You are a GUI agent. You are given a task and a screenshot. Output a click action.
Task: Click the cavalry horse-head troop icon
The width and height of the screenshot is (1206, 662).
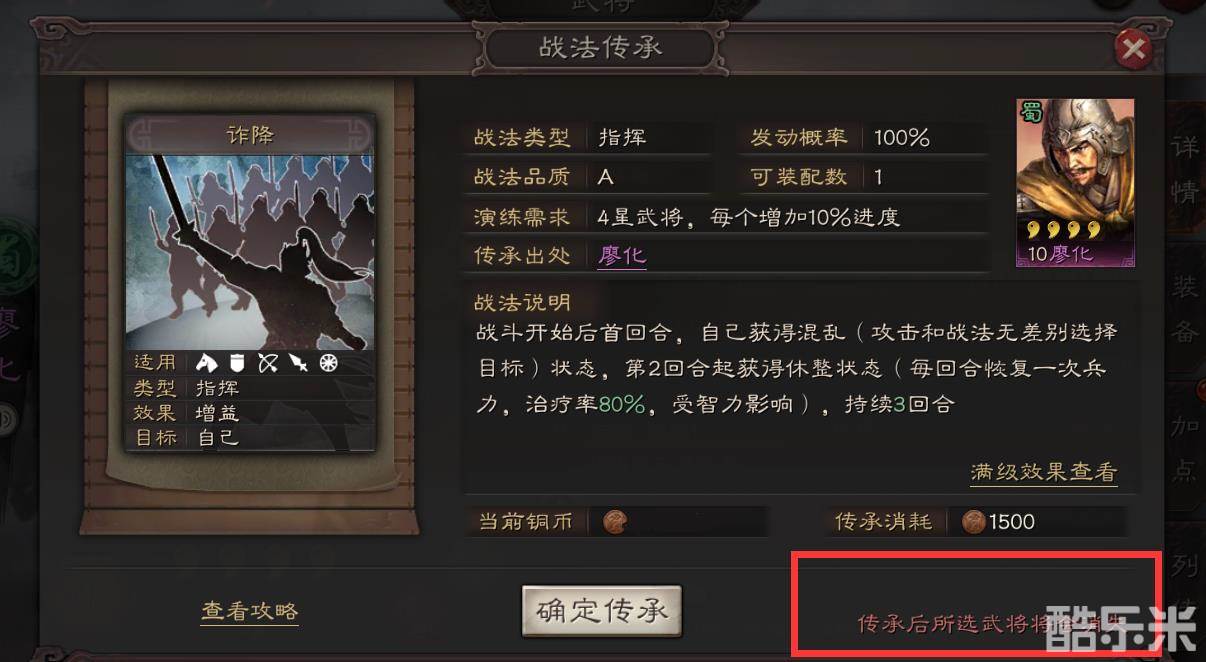[x=207, y=363]
